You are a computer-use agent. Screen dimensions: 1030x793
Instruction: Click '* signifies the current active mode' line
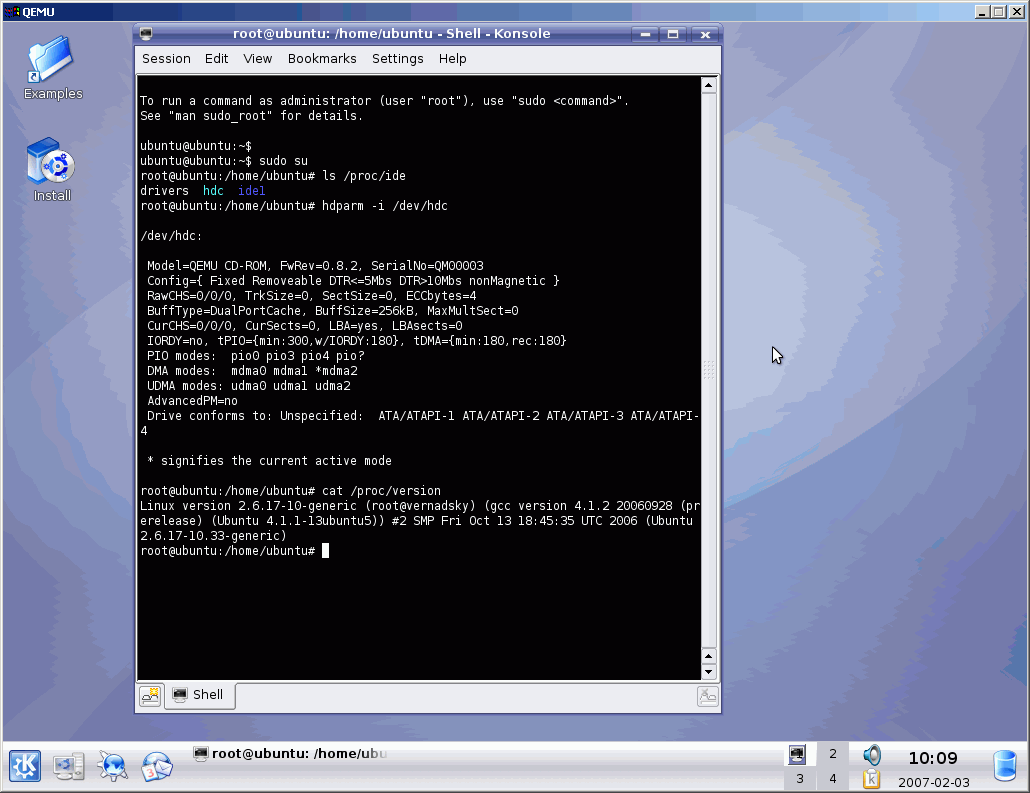pyautogui.click(x=269, y=461)
